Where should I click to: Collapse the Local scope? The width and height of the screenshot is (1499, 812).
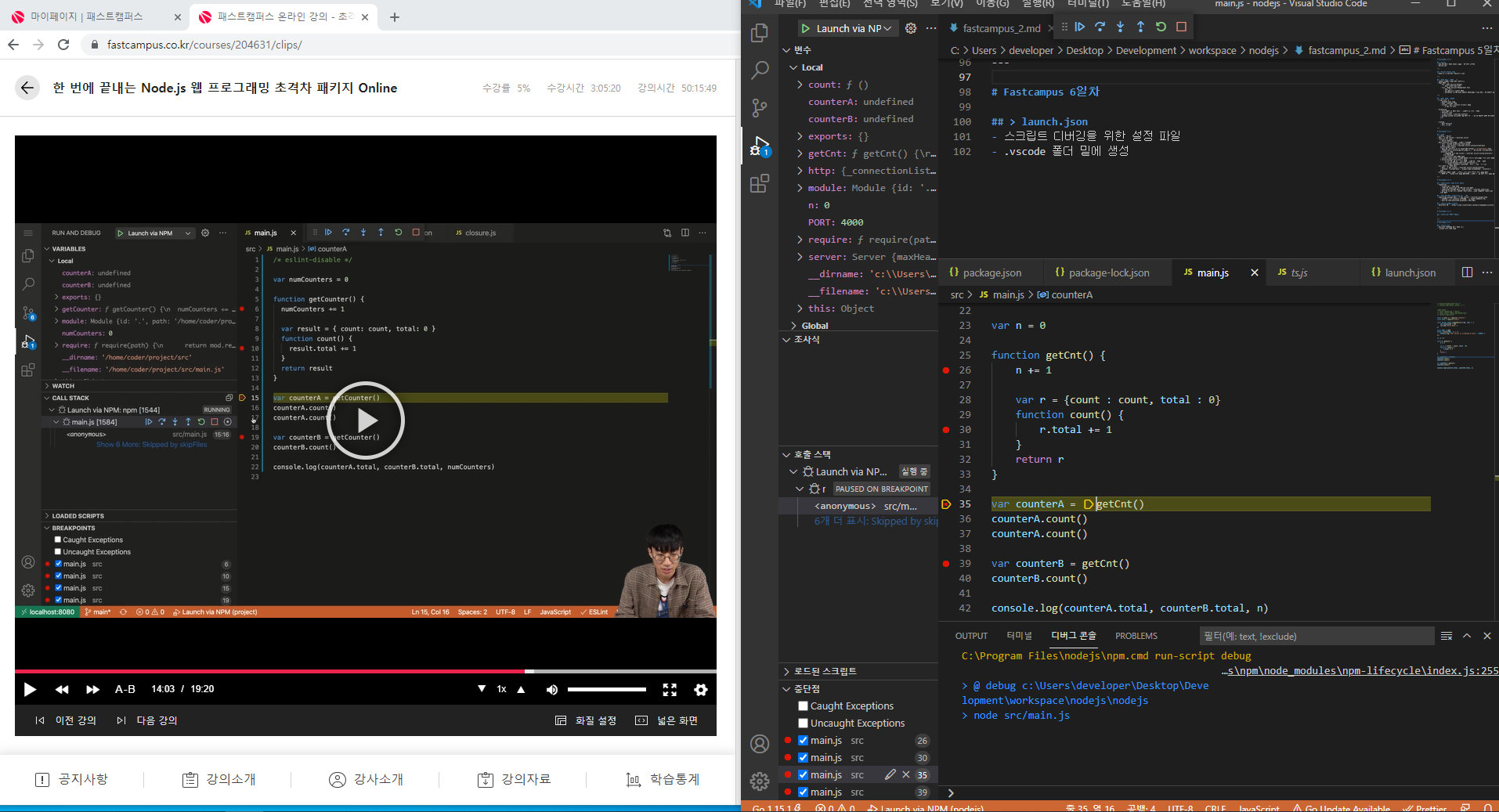point(858,67)
